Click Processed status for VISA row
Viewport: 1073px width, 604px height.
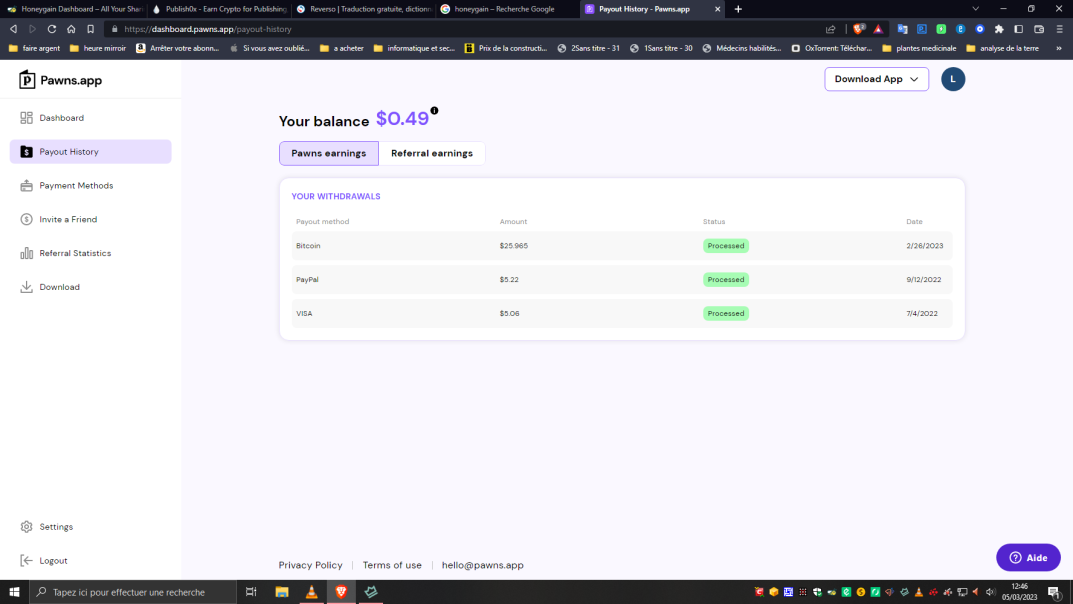(x=725, y=313)
